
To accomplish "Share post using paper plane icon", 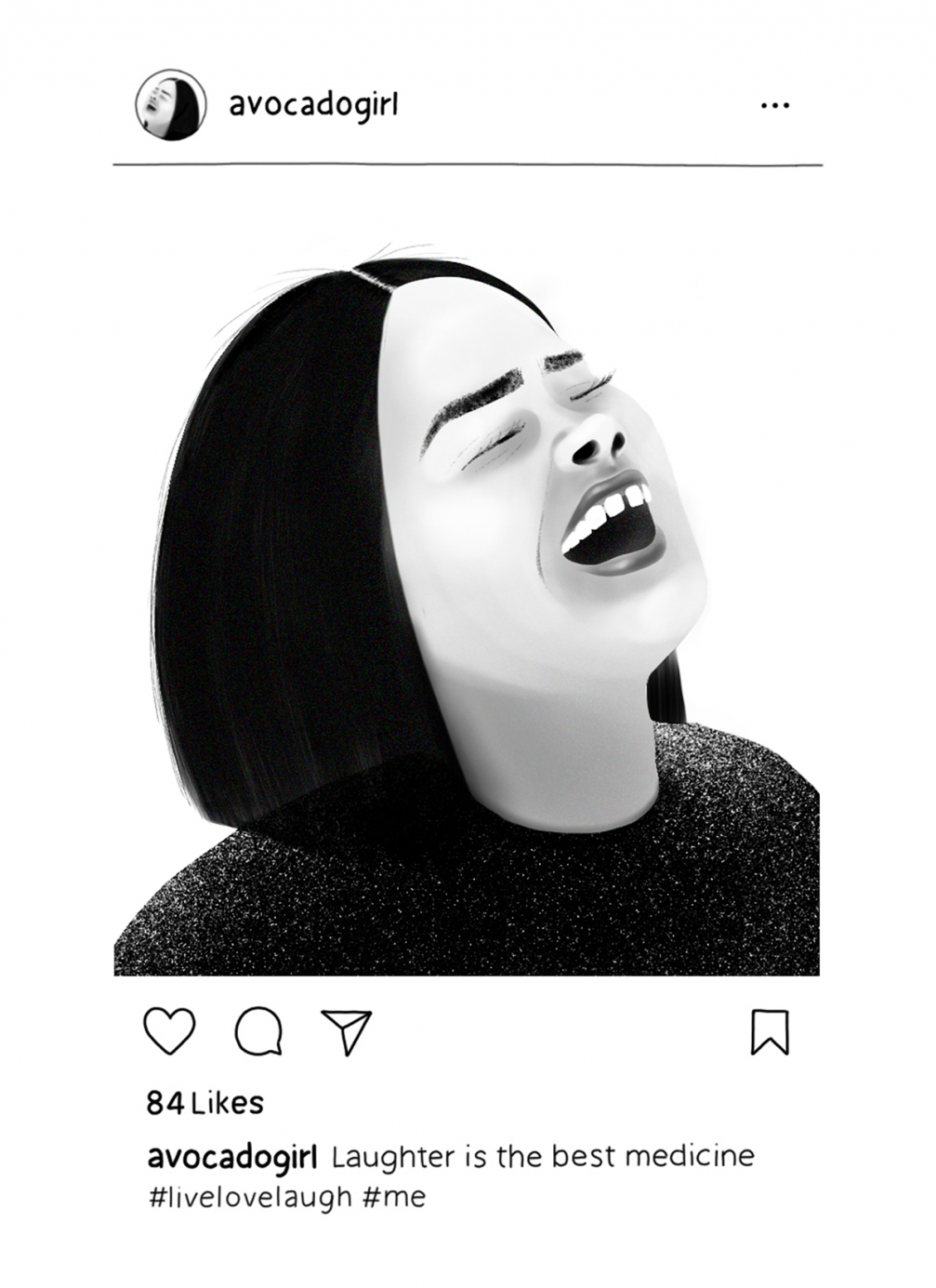I will point(347,1031).
